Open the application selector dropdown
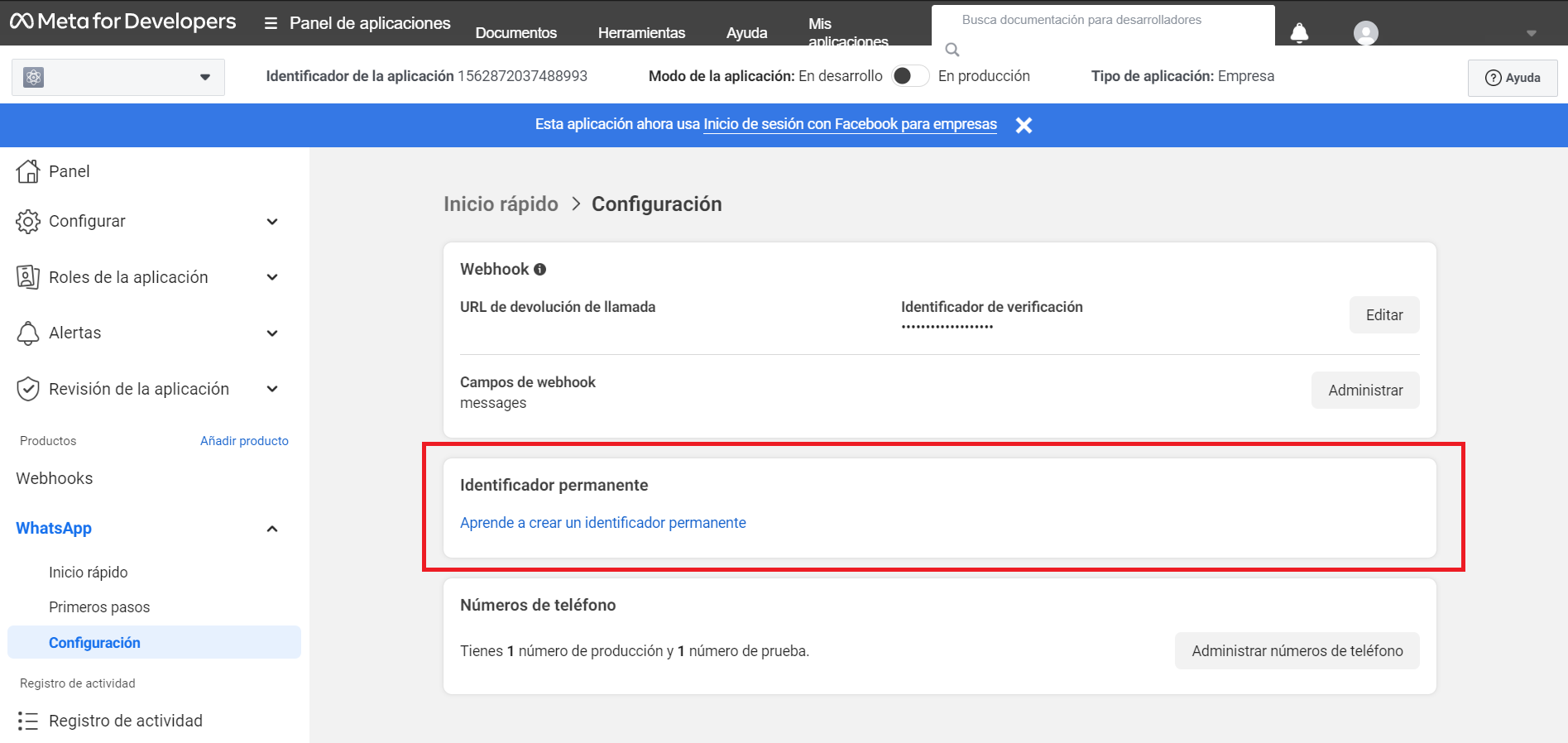Image resolution: width=1568 pixels, height=743 pixels. pyautogui.click(x=118, y=77)
